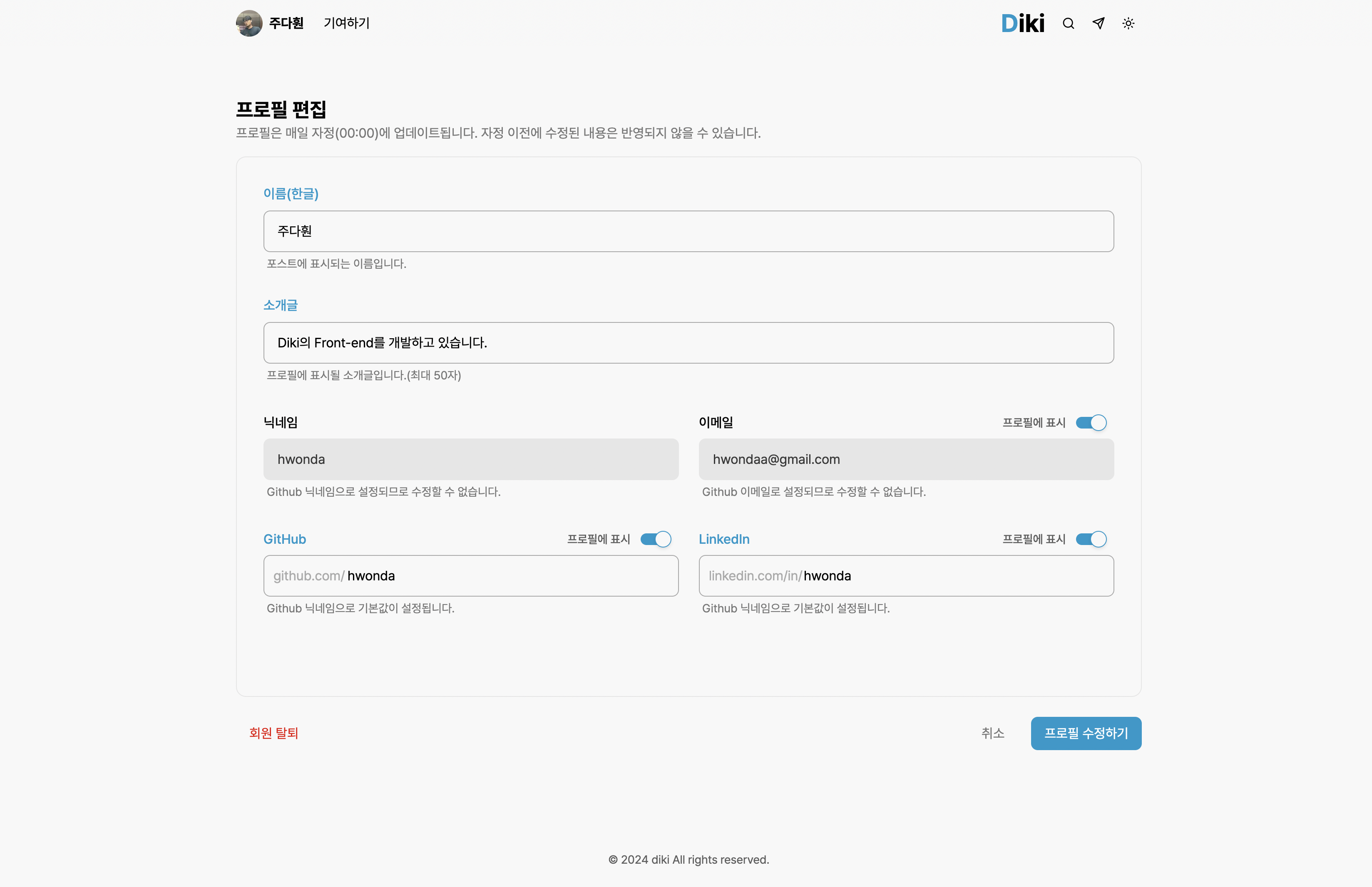Click the red 회원 탈퇴 link
This screenshot has height=887, width=1372.
(273, 733)
